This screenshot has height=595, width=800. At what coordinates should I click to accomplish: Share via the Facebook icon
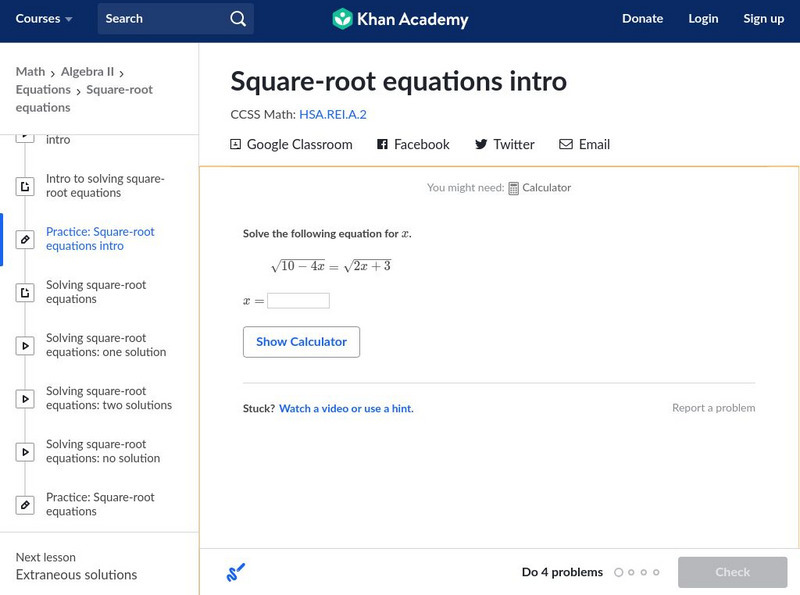coord(381,144)
